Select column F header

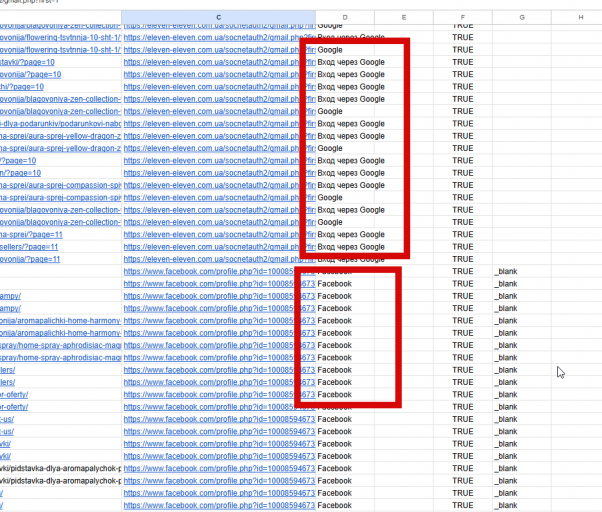coord(463,17)
